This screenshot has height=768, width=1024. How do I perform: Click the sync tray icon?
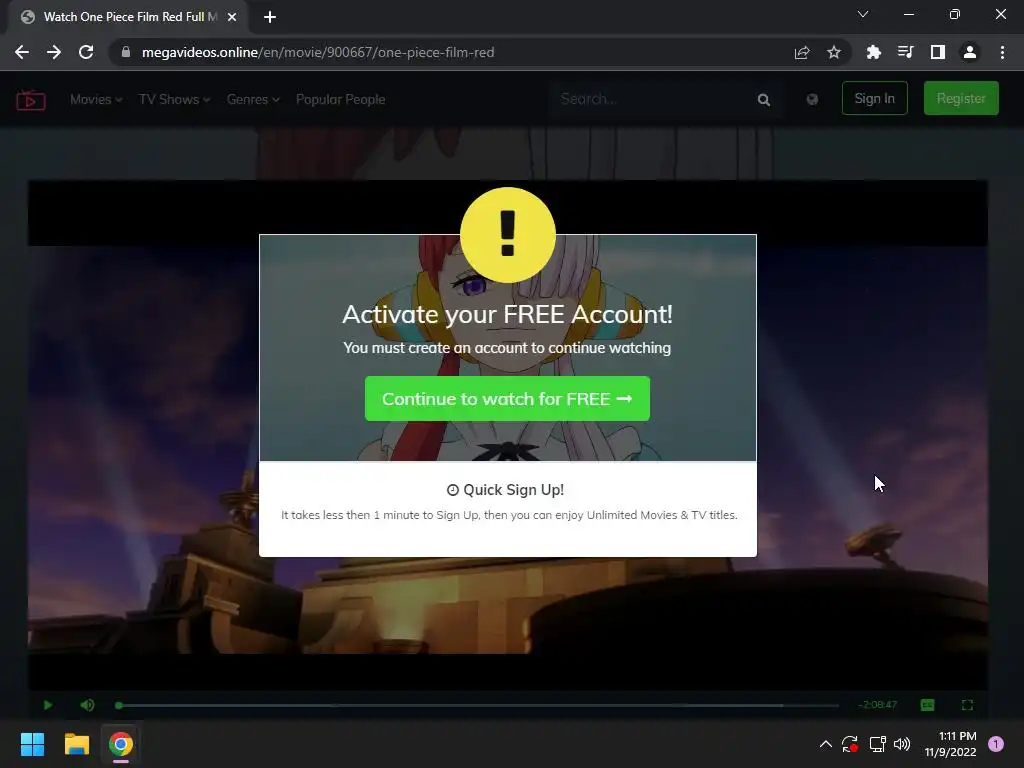coord(850,744)
